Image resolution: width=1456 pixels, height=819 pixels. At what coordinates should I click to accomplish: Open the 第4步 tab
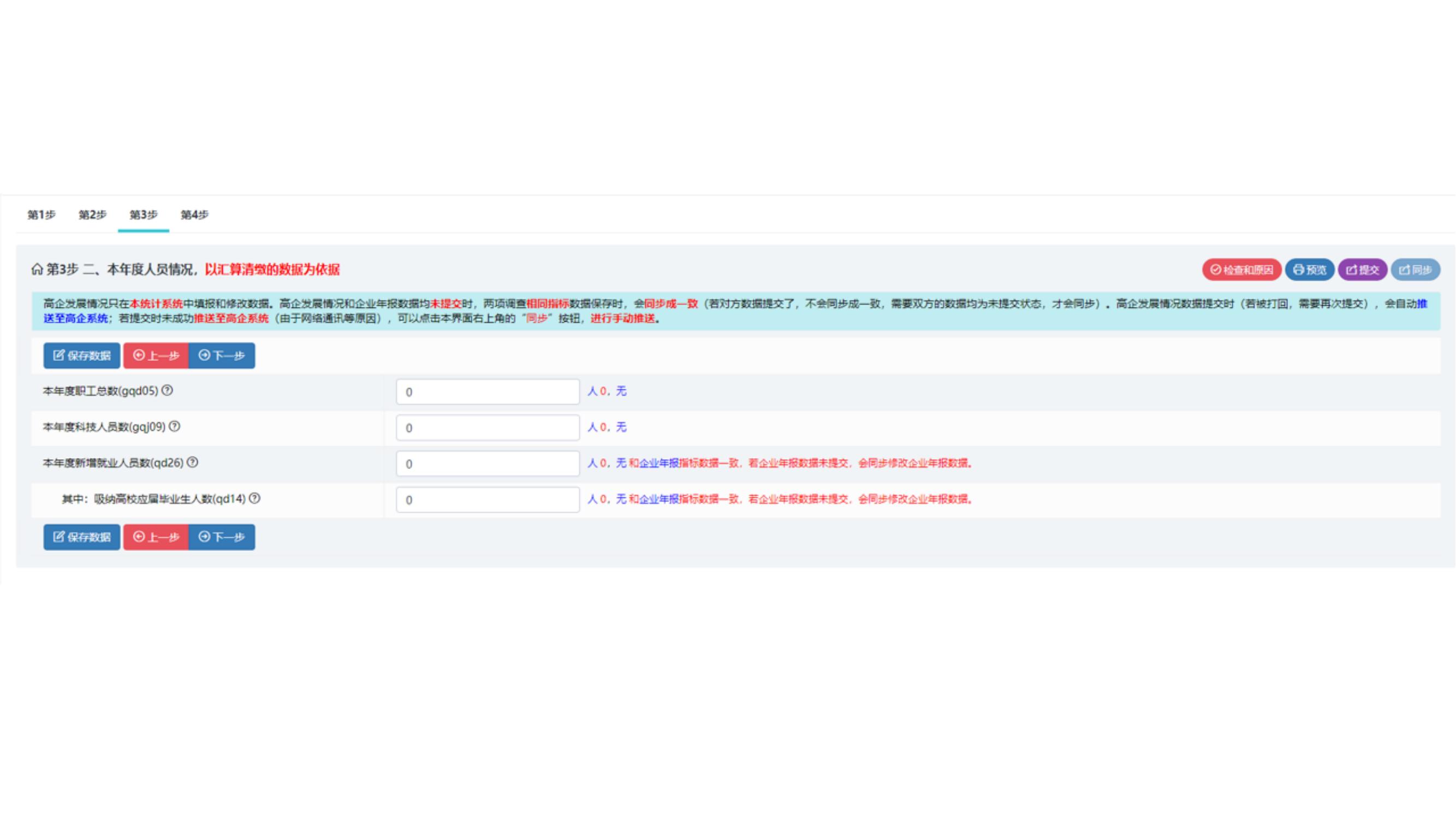click(x=194, y=215)
